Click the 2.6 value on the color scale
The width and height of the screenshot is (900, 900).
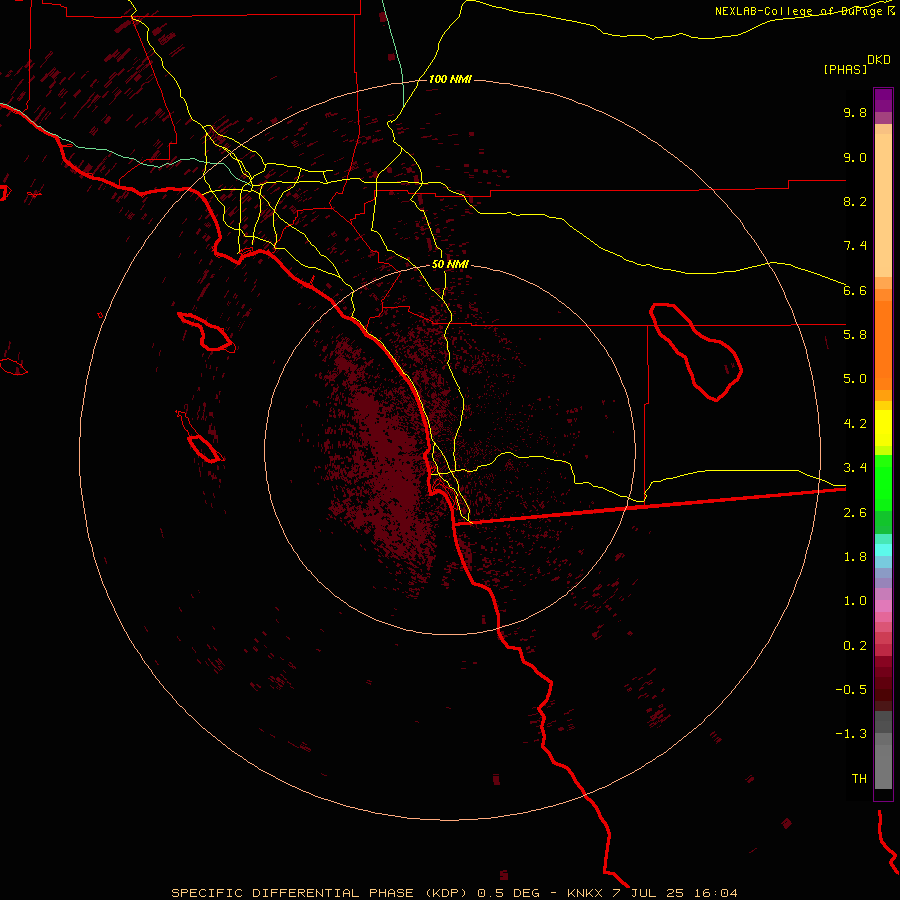855,513
